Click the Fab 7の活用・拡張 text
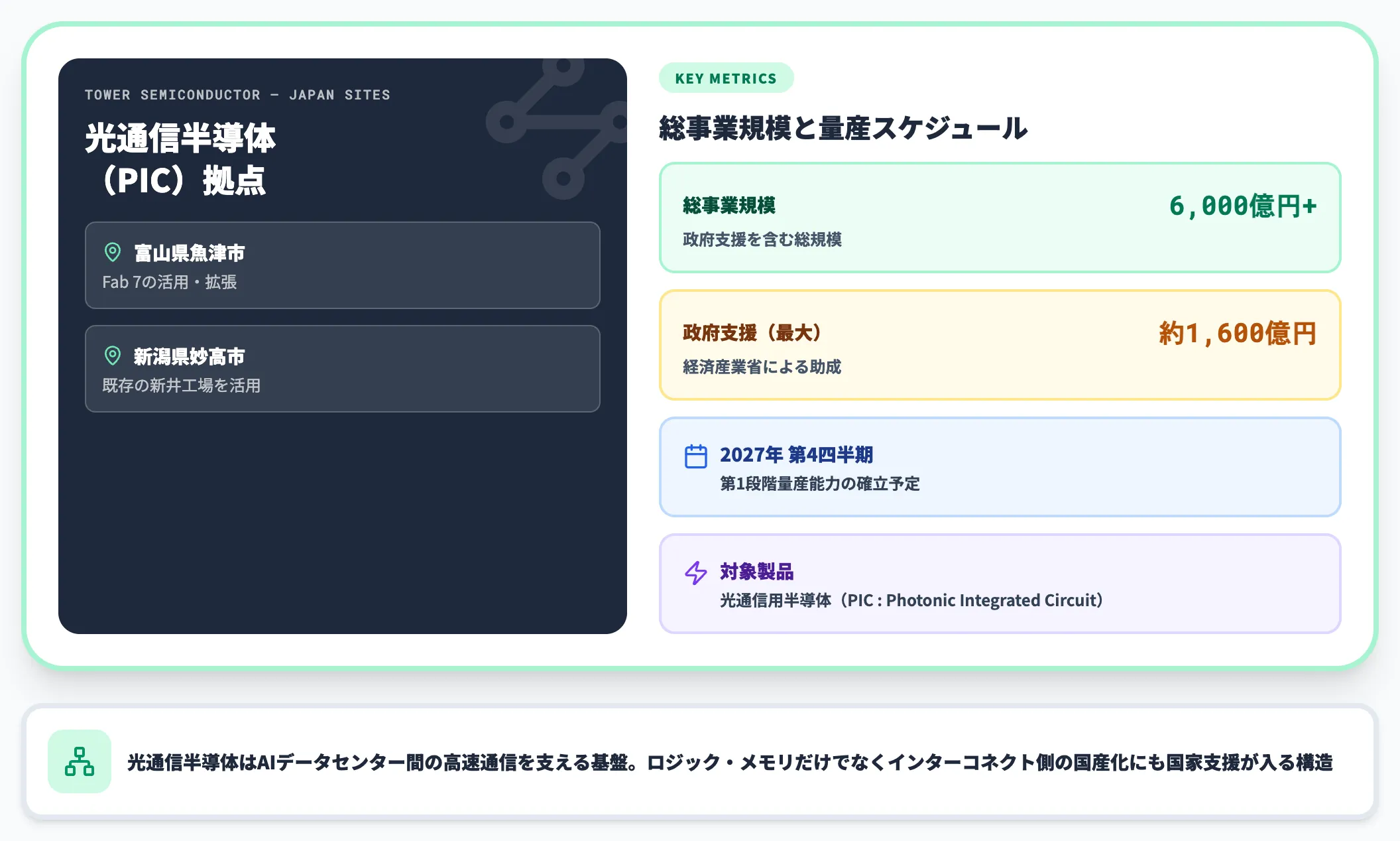Viewport: 1400px width, 841px height. coord(170,282)
